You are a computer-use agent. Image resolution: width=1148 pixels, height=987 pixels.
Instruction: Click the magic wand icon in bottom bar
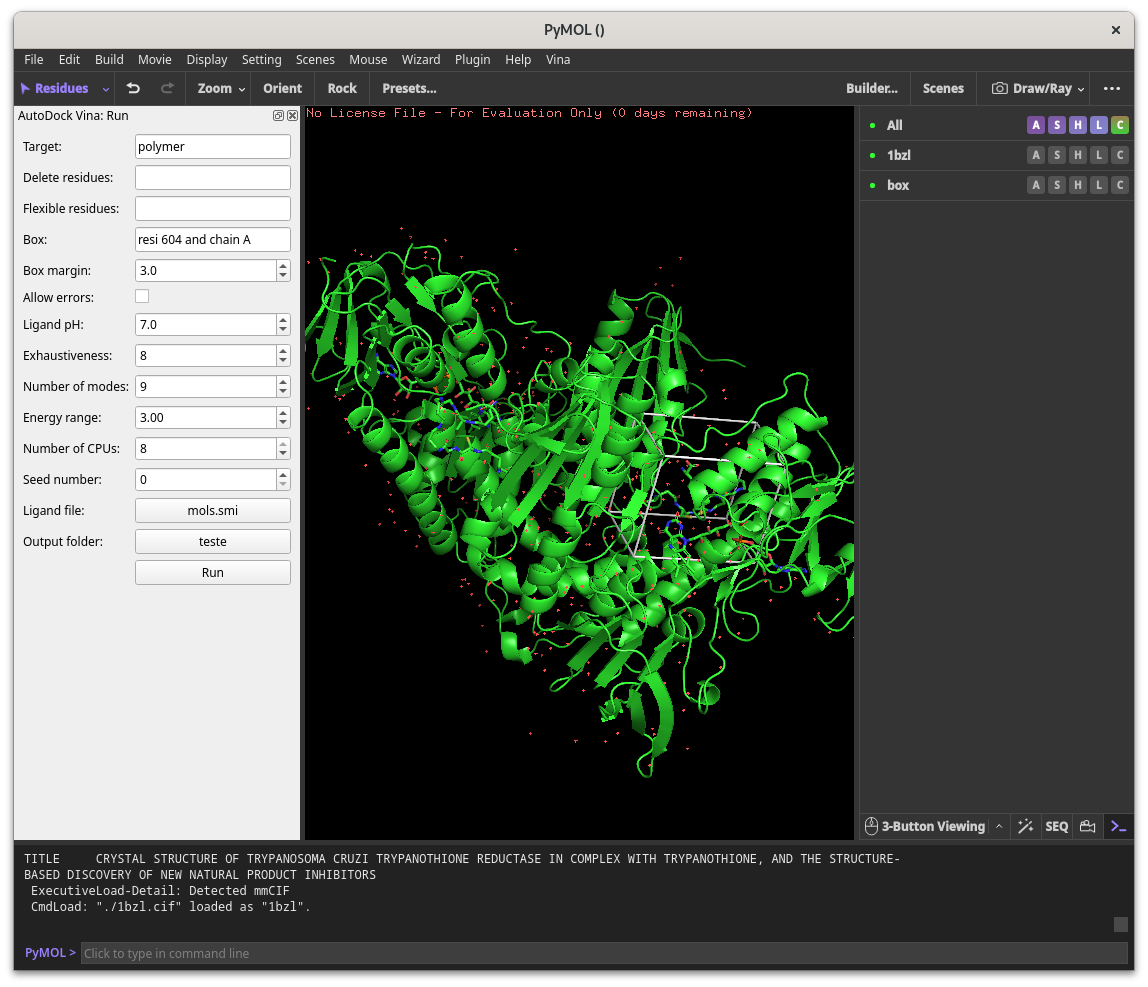[x=1025, y=826]
